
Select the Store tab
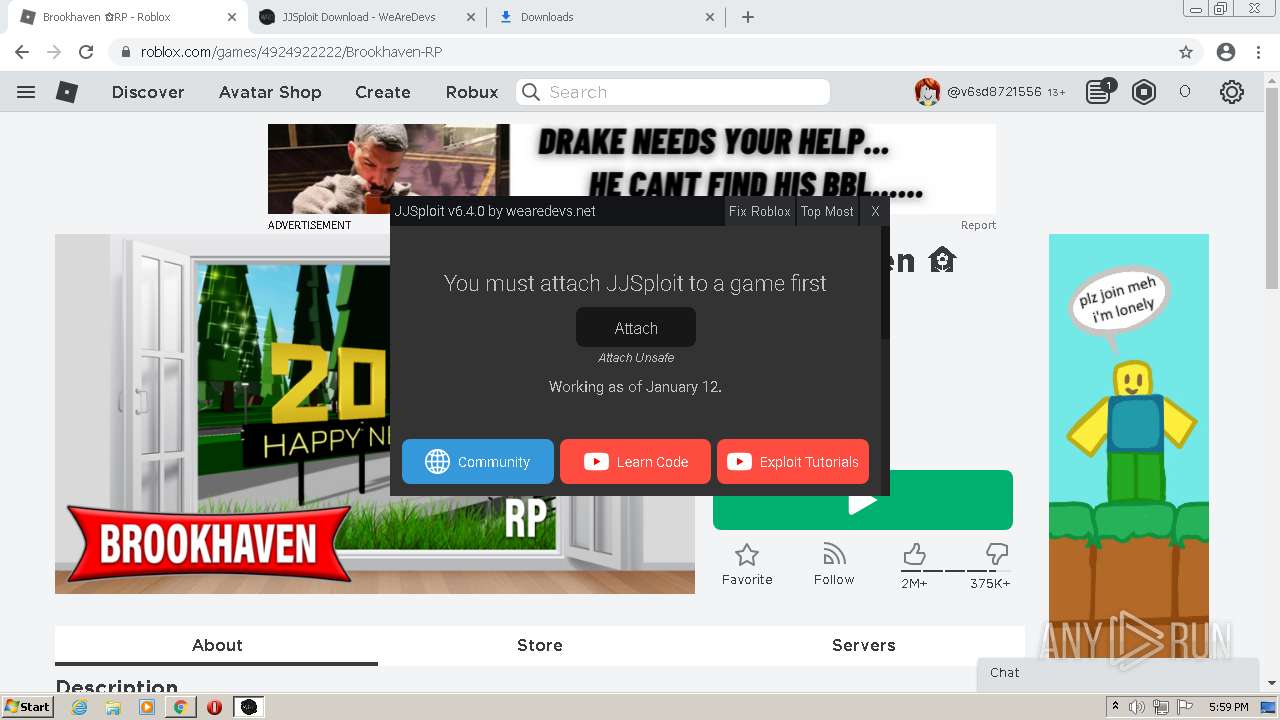540,645
